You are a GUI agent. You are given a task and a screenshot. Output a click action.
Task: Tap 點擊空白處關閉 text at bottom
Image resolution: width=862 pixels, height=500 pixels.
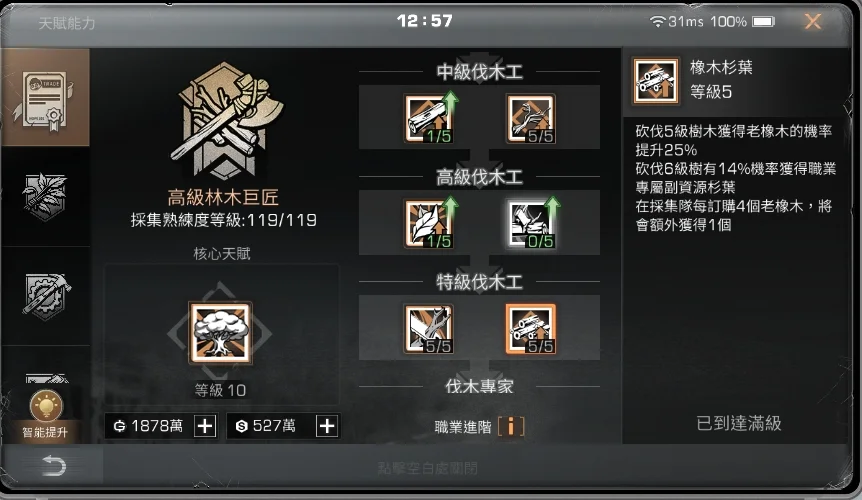(x=427, y=468)
